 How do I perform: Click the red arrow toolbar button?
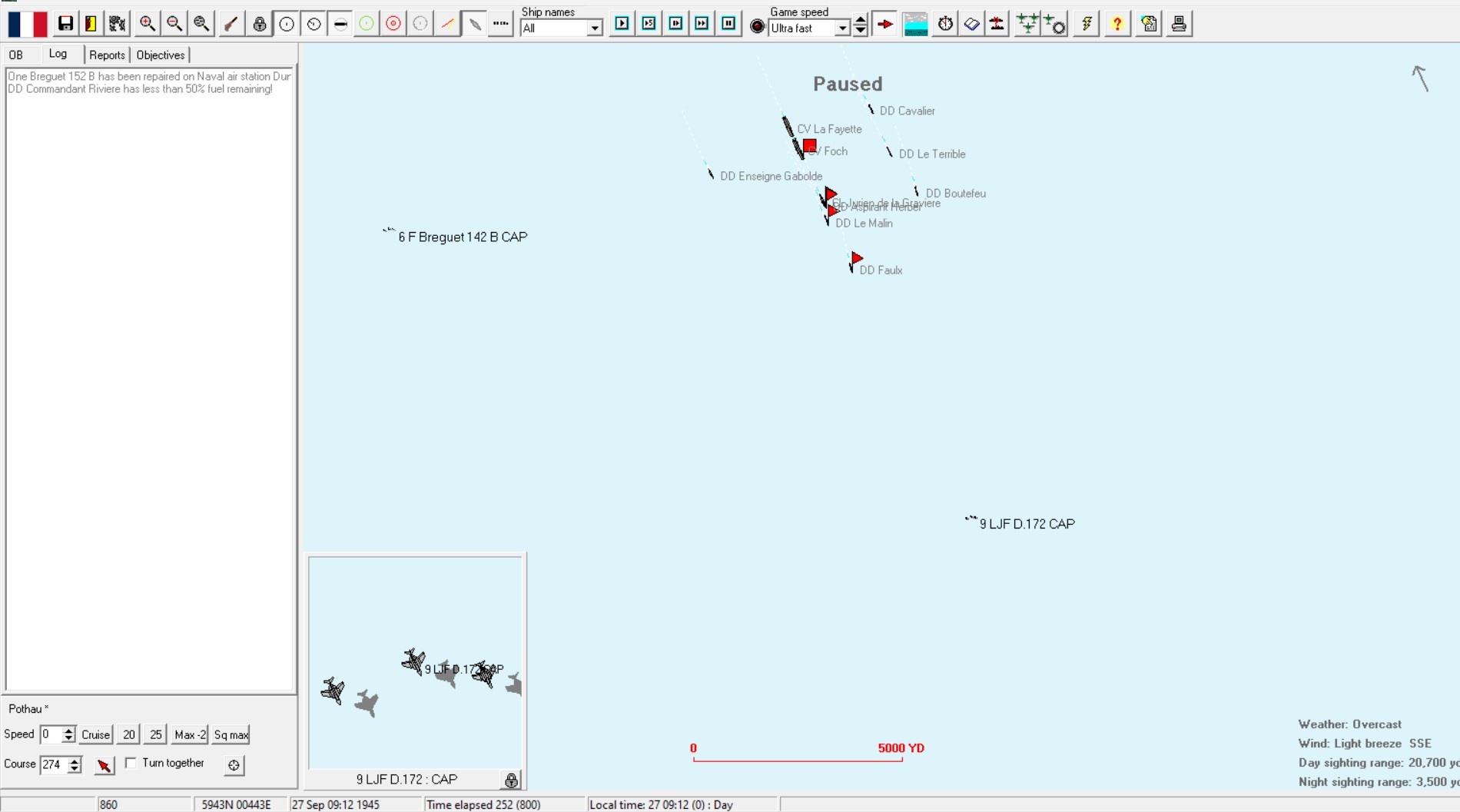tap(885, 25)
